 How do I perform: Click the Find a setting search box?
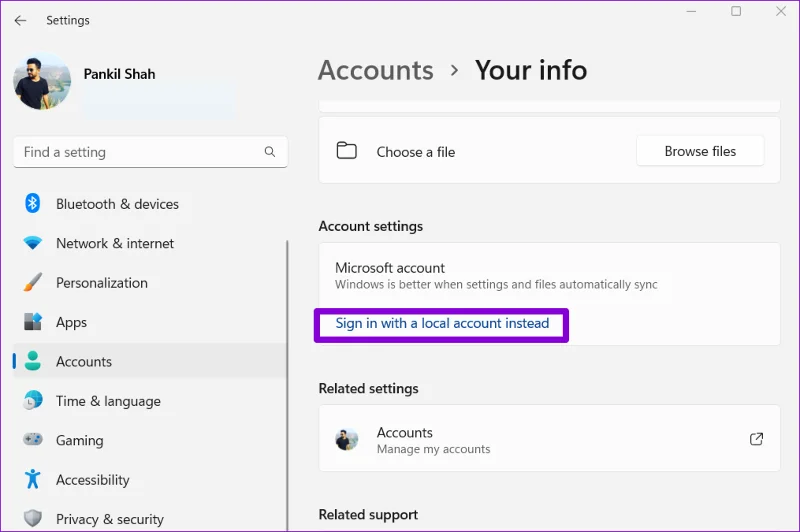coord(151,151)
